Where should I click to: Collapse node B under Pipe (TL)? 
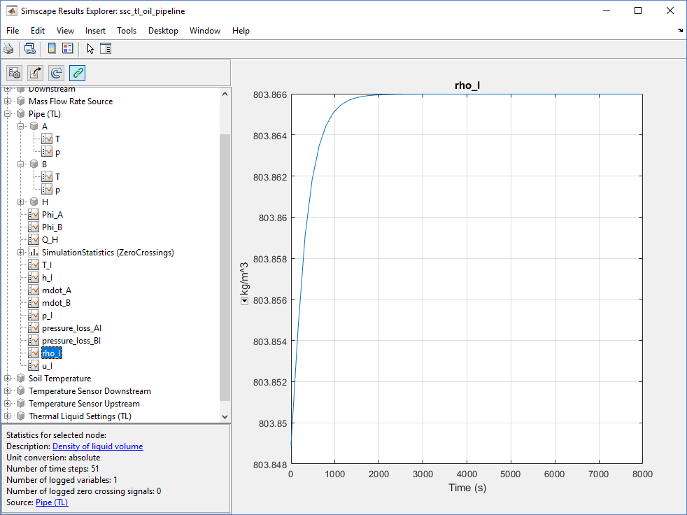pos(21,164)
